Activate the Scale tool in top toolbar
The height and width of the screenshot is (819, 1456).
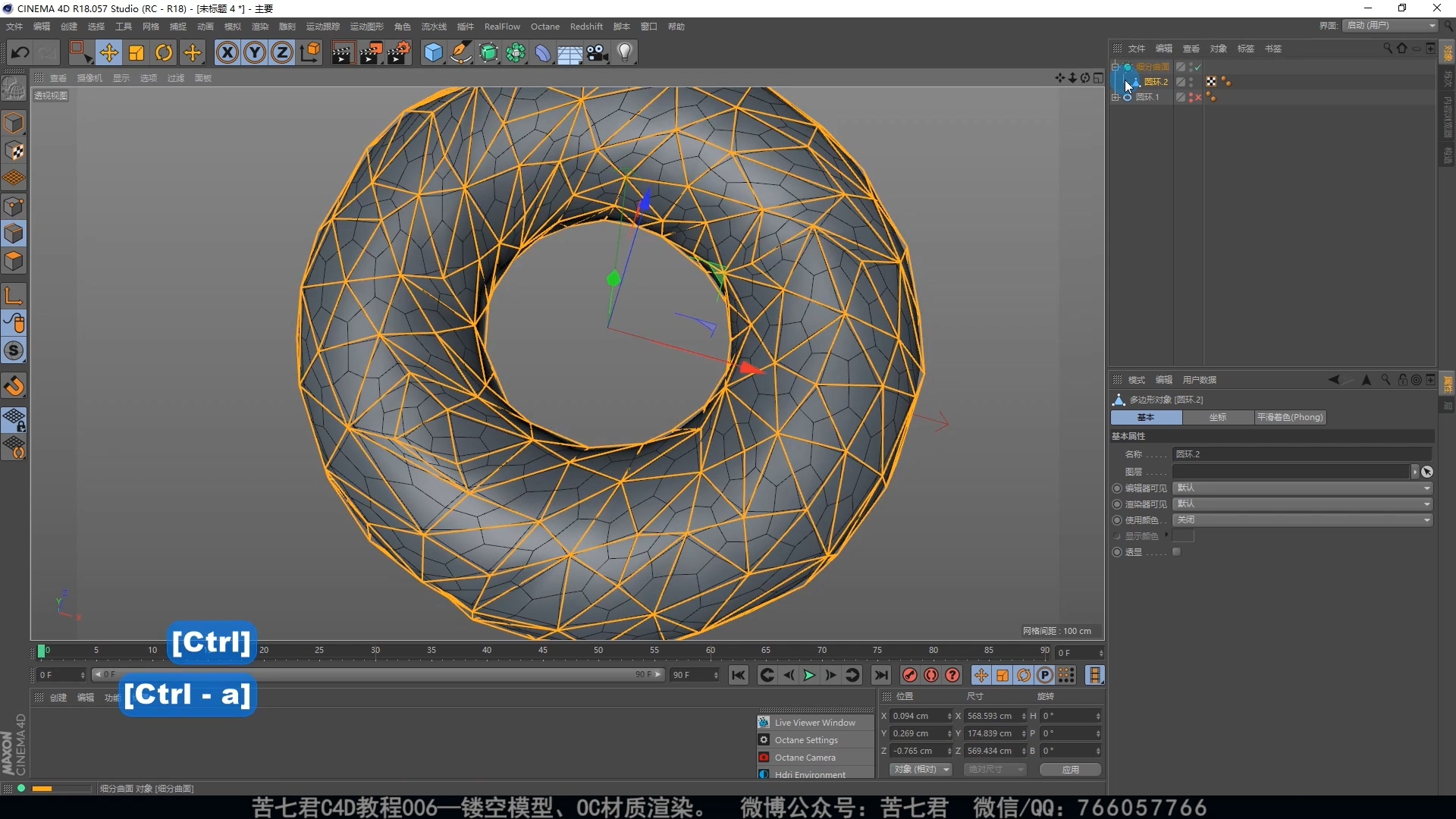tap(136, 52)
